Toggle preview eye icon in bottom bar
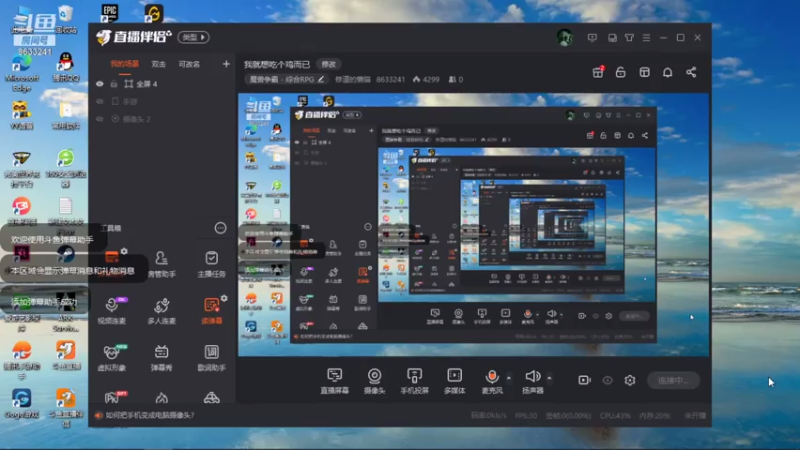The width and height of the screenshot is (800, 450). point(607,380)
